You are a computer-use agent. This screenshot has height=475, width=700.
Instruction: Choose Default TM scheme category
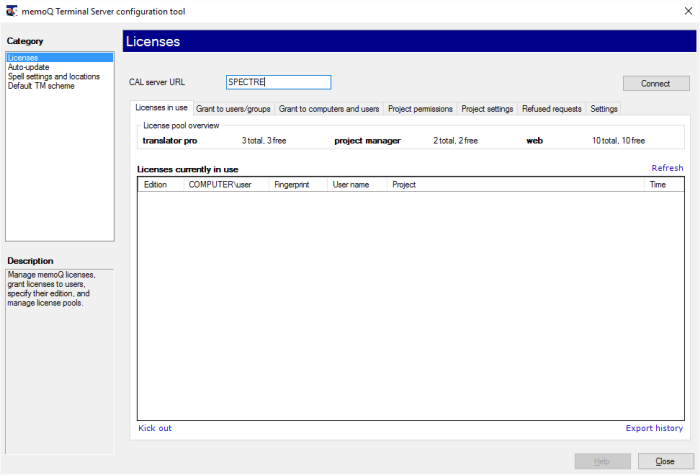coord(41,86)
